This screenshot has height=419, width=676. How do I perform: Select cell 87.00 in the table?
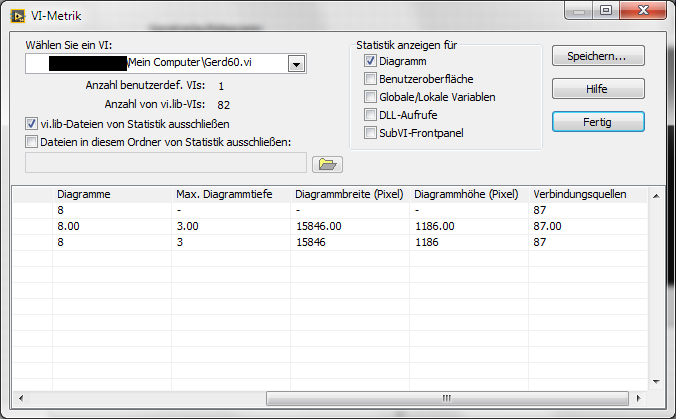[588, 226]
